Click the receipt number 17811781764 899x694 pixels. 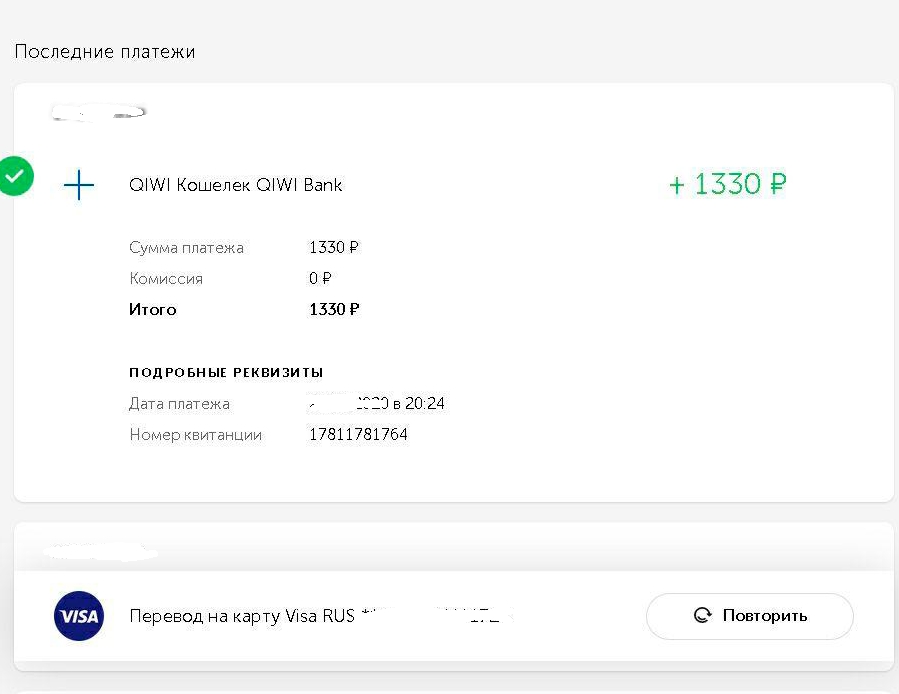point(358,435)
